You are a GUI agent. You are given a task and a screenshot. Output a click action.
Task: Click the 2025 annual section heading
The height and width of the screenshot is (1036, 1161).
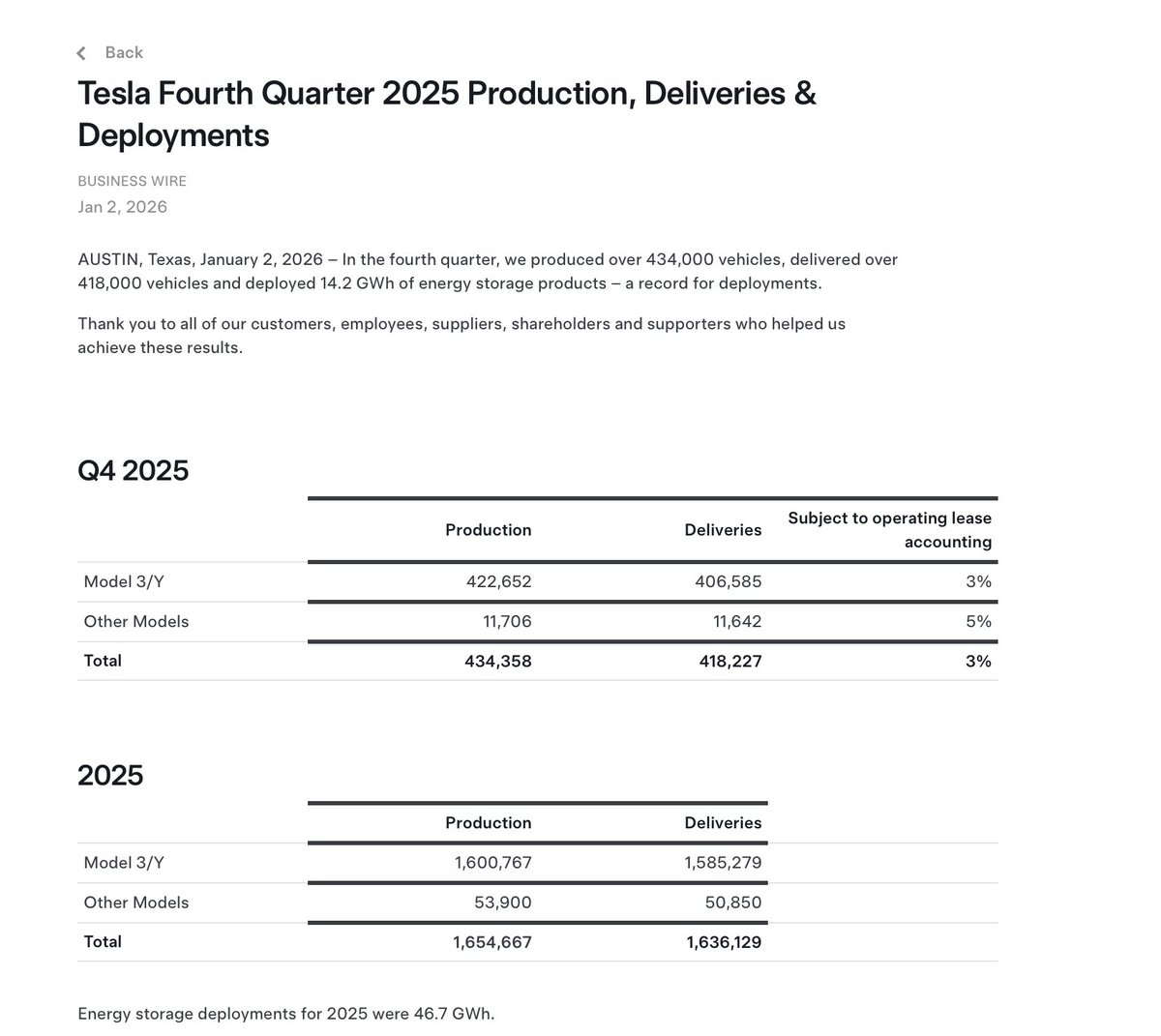coord(110,775)
